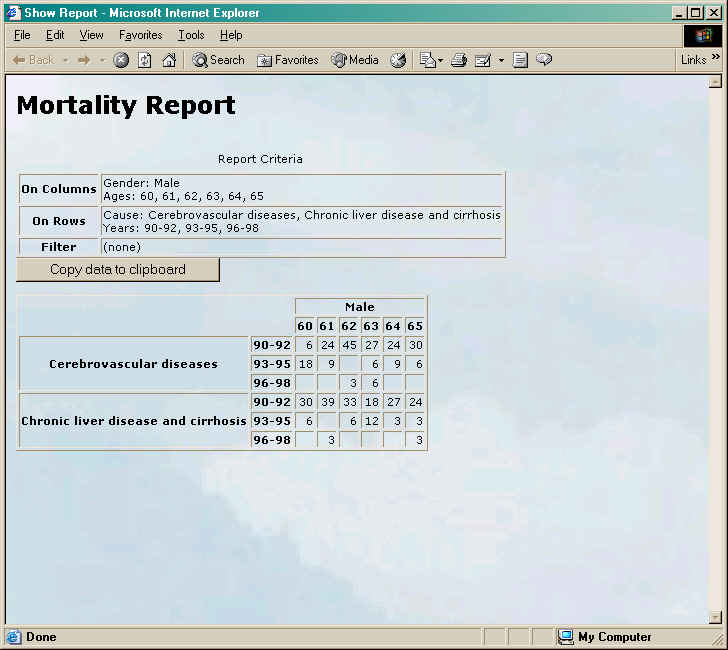This screenshot has height=650, width=728.
Task: Open the Favorites toolbar button
Action: pos(288,60)
